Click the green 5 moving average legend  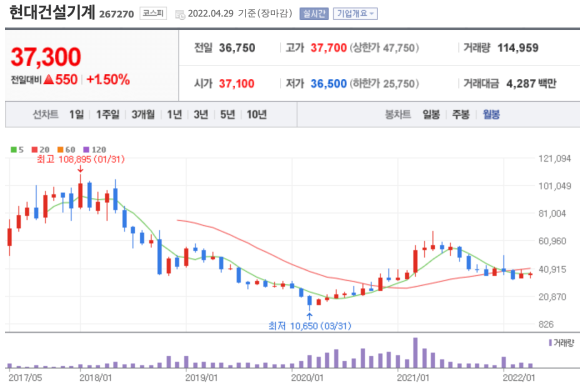point(17,150)
